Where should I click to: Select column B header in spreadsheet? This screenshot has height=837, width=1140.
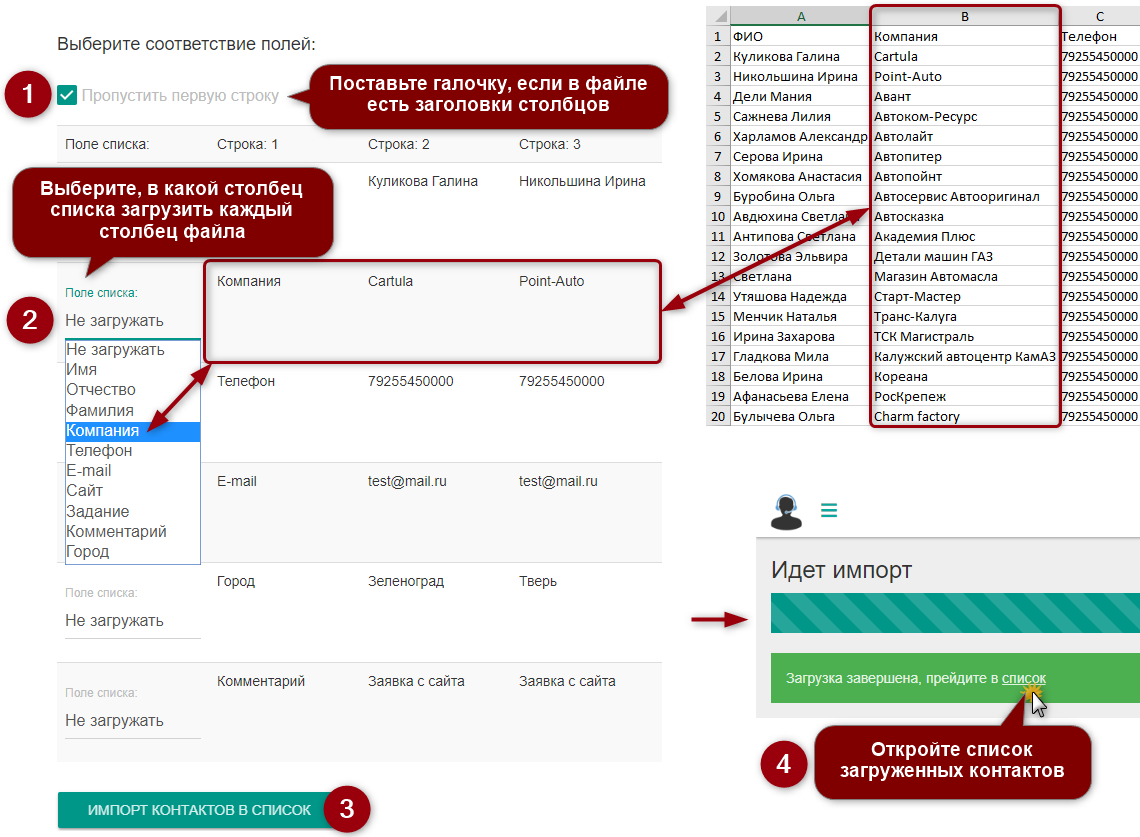[964, 16]
